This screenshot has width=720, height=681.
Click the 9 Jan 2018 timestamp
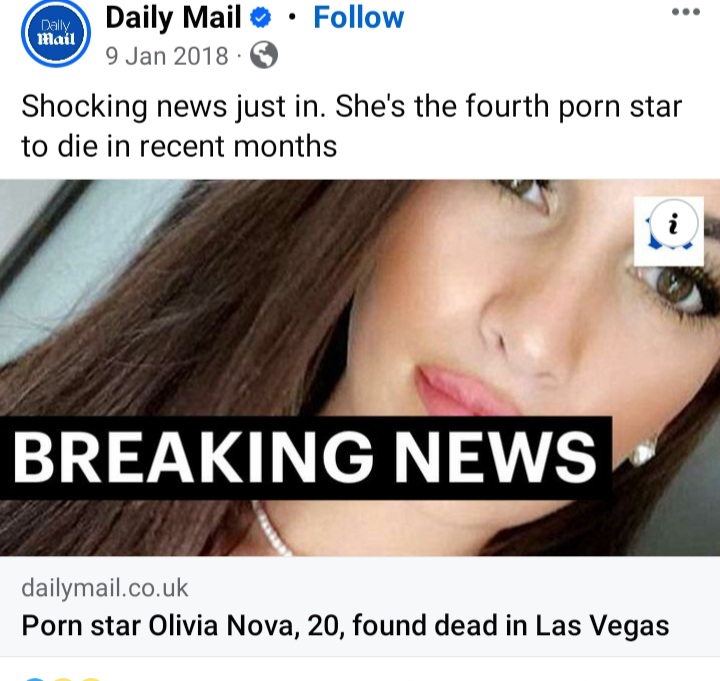pos(167,56)
